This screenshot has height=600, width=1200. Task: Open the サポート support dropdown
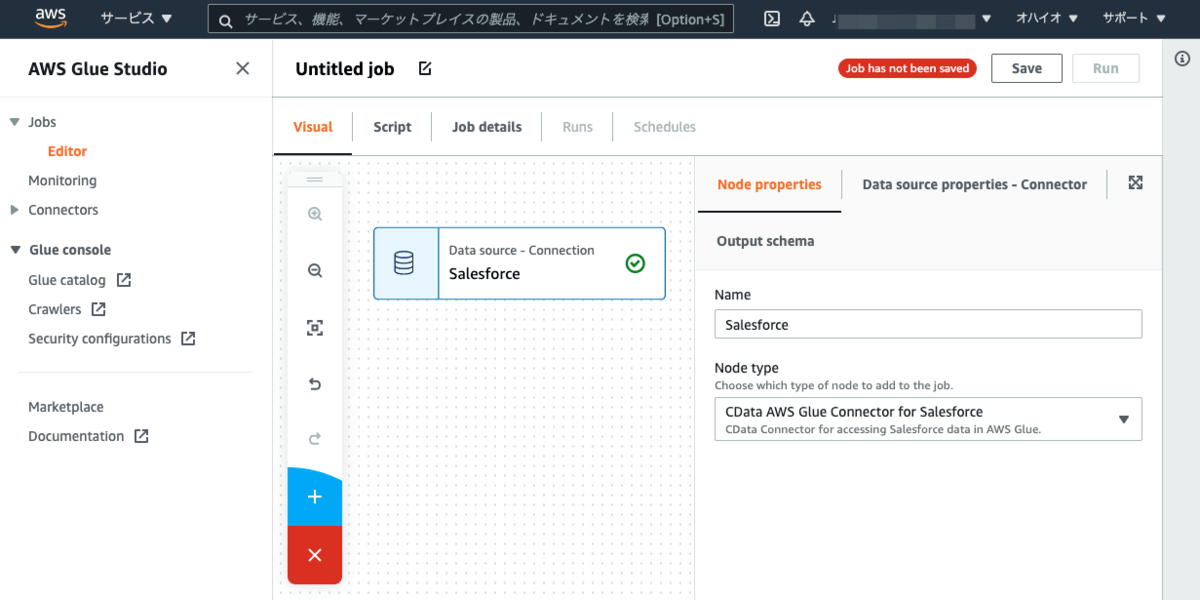[1134, 18]
